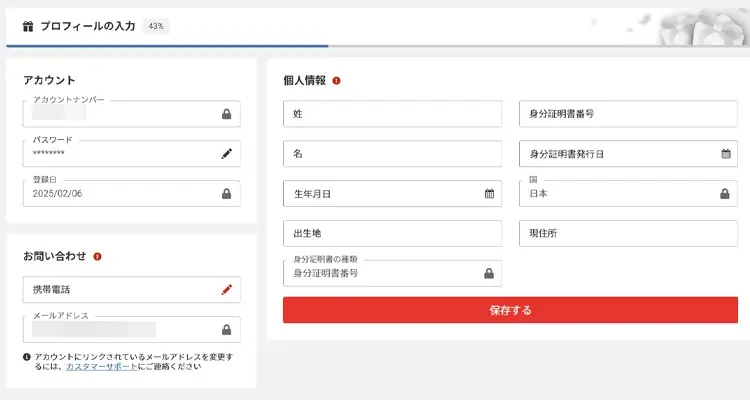Click red warning icon next to お問い合わせ
The image size is (750, 400).
point(98,256)
